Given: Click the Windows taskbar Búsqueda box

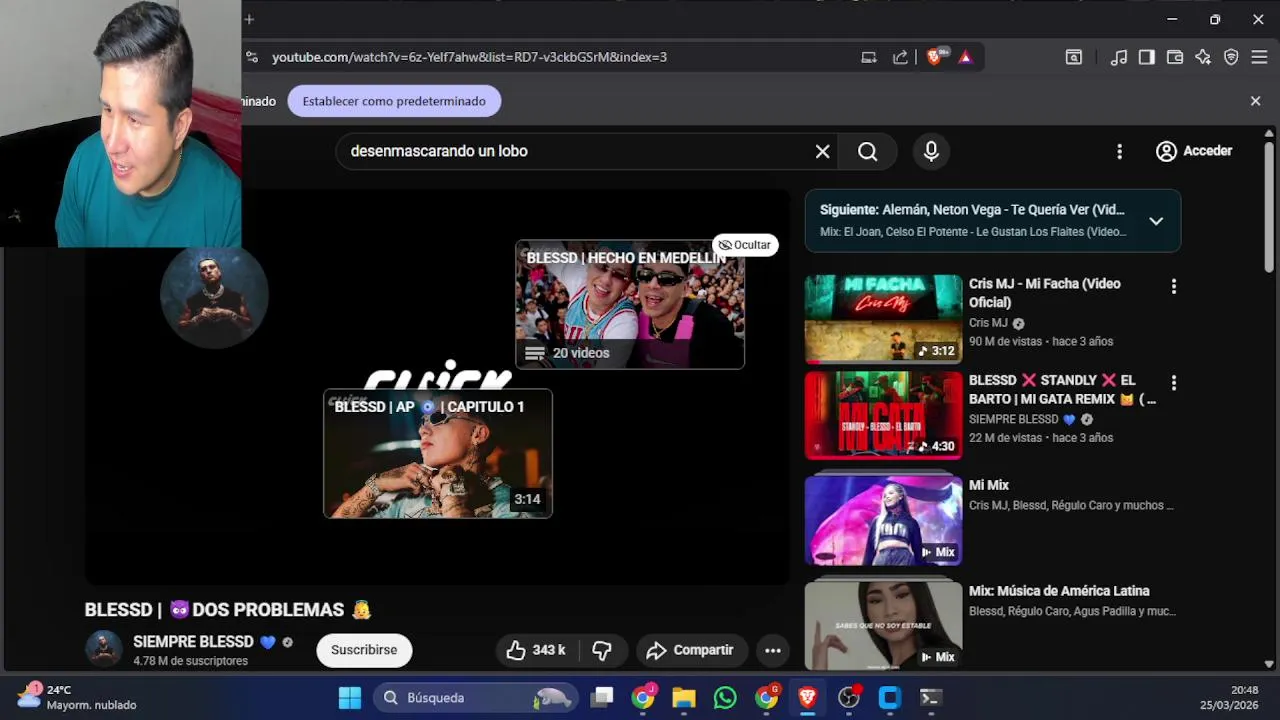Looking at the screenshot, I should click(476, 698).
